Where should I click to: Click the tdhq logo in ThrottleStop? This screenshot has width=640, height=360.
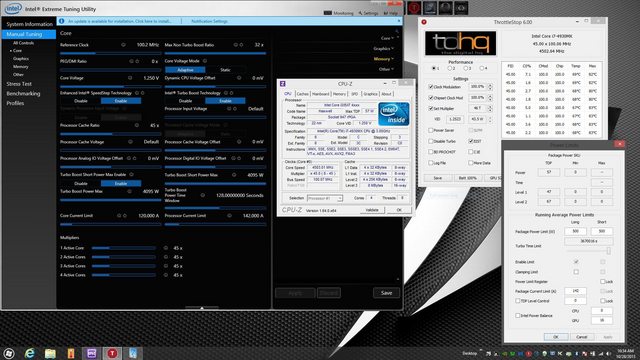460,43
